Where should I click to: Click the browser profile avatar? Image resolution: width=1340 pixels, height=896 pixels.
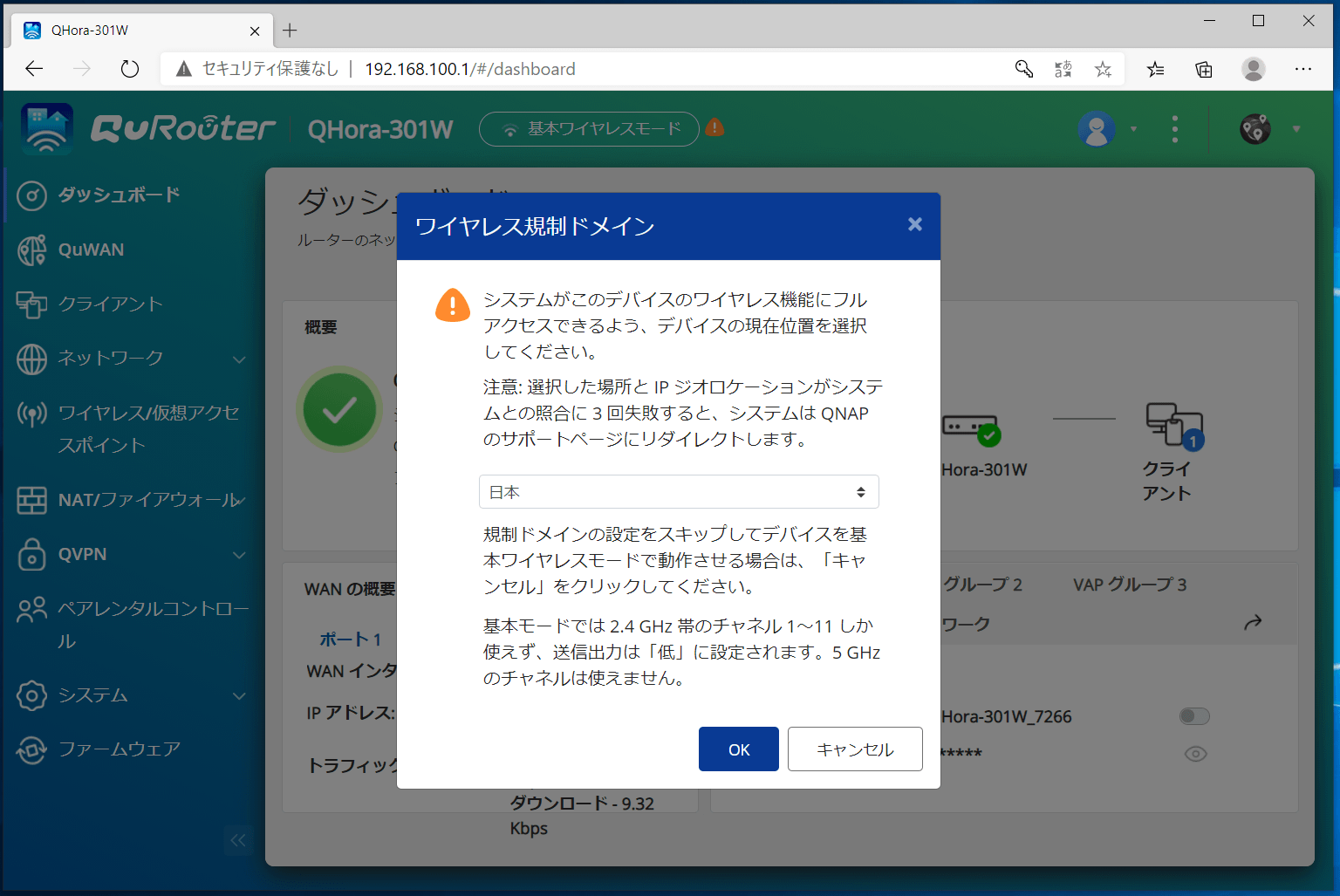click(x=1254, y=69)
